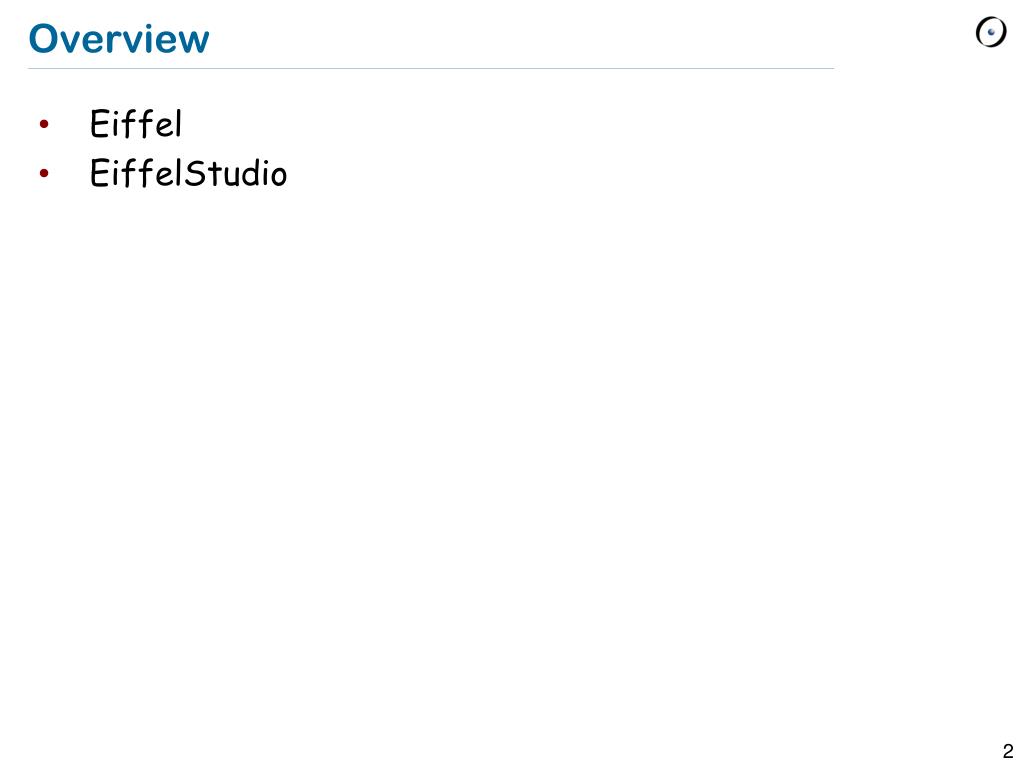Click the slide number 2
This screenshot has height=768, width=1024.
tap(1008, 751)
